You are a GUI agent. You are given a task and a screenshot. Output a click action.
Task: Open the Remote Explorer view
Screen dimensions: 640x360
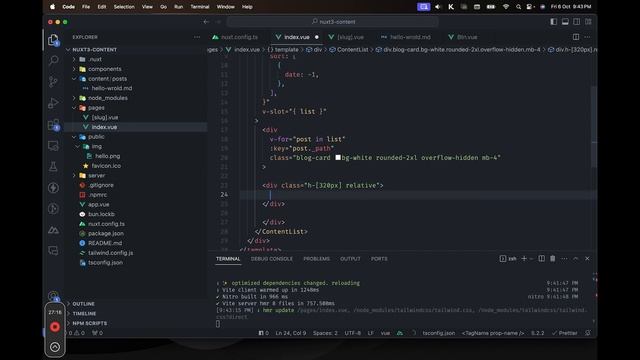(x=53, y=146)
